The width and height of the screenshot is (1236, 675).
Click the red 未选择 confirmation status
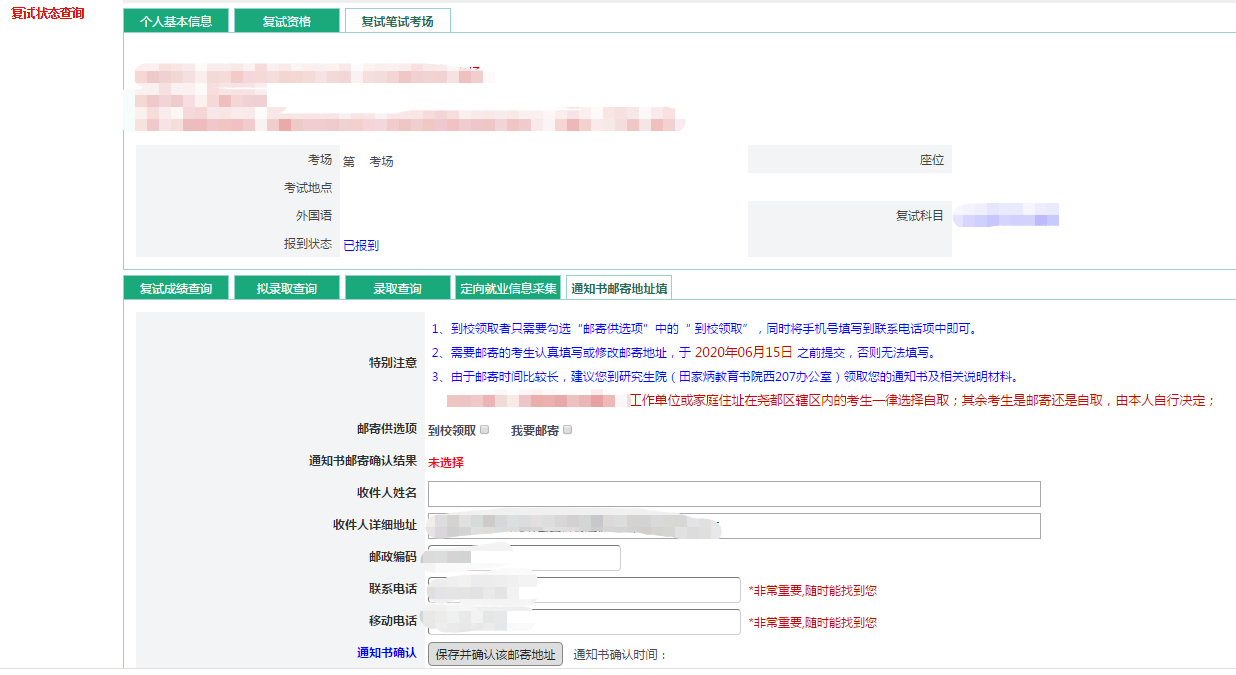[x=446, y=462]
